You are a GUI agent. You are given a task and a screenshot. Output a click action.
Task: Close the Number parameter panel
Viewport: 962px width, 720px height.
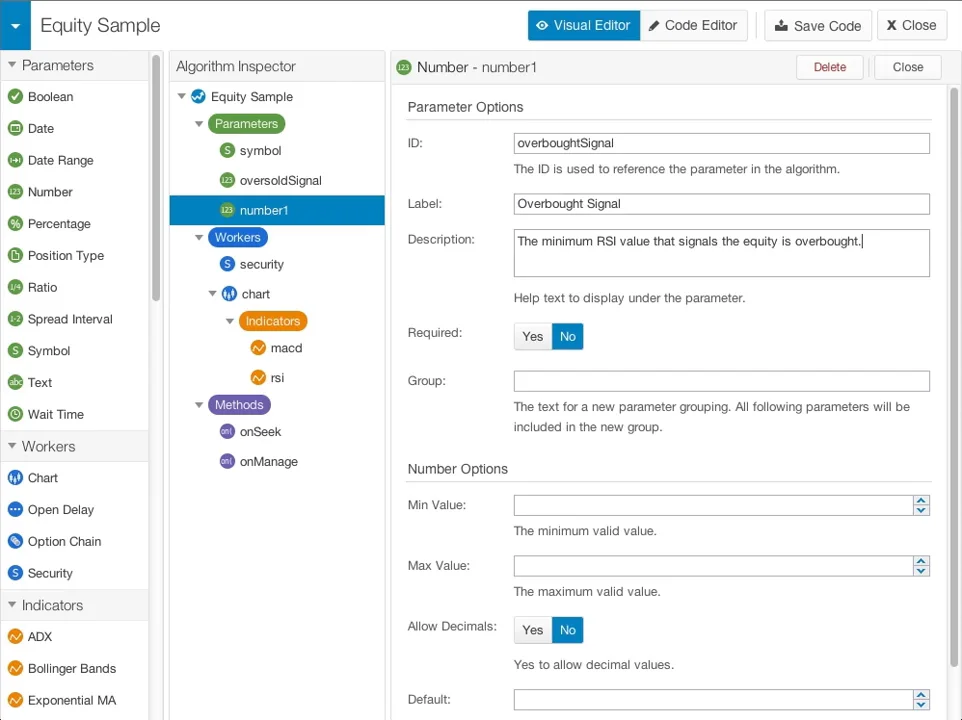pyautogui.click(x=907, y=67)
